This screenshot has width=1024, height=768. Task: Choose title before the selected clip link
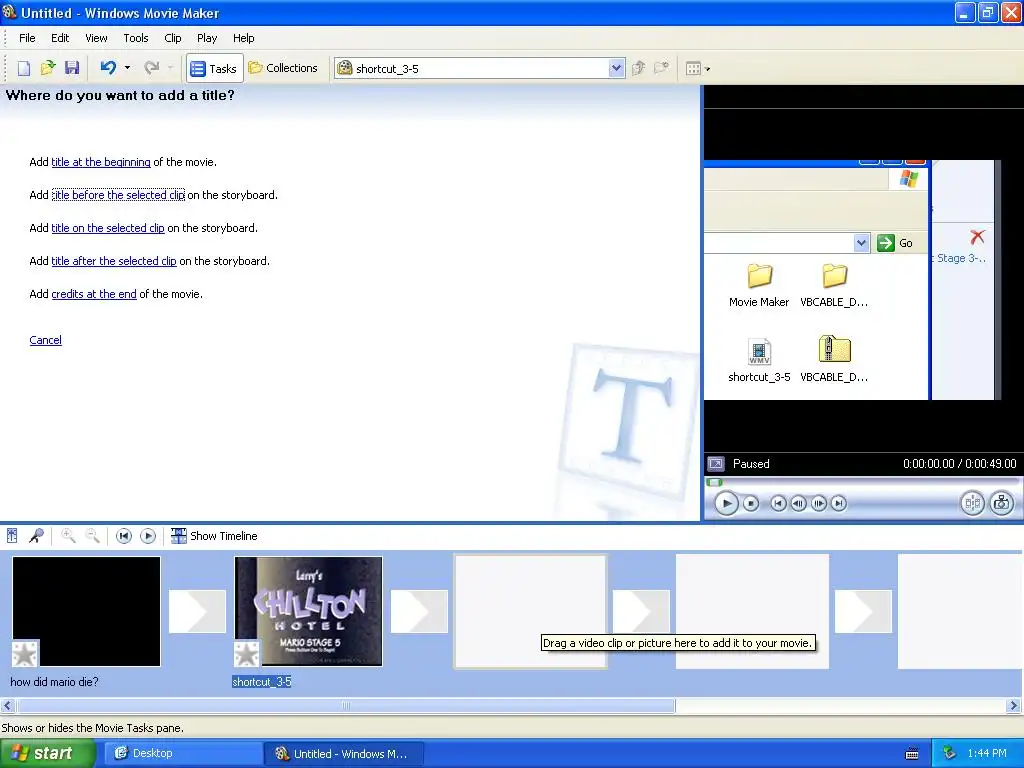(x=118, y=195)
